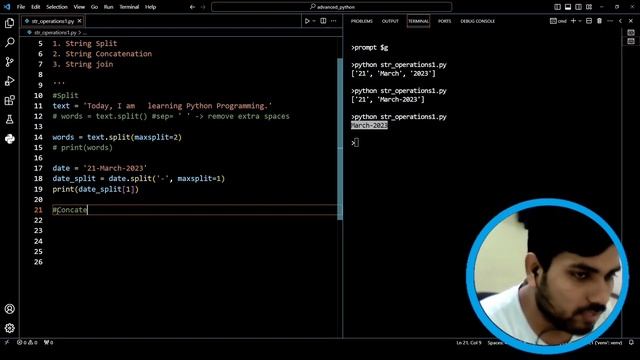Go back with the navigation arrow

pyautogui.click(x=192, y=7)
